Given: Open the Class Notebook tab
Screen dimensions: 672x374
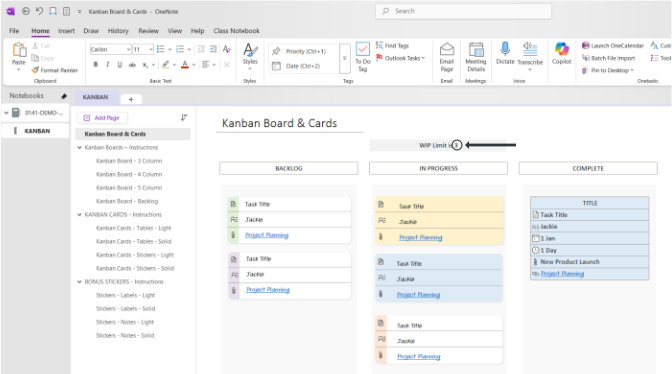Looking at the screenshot, I should [x=237, y=31].
